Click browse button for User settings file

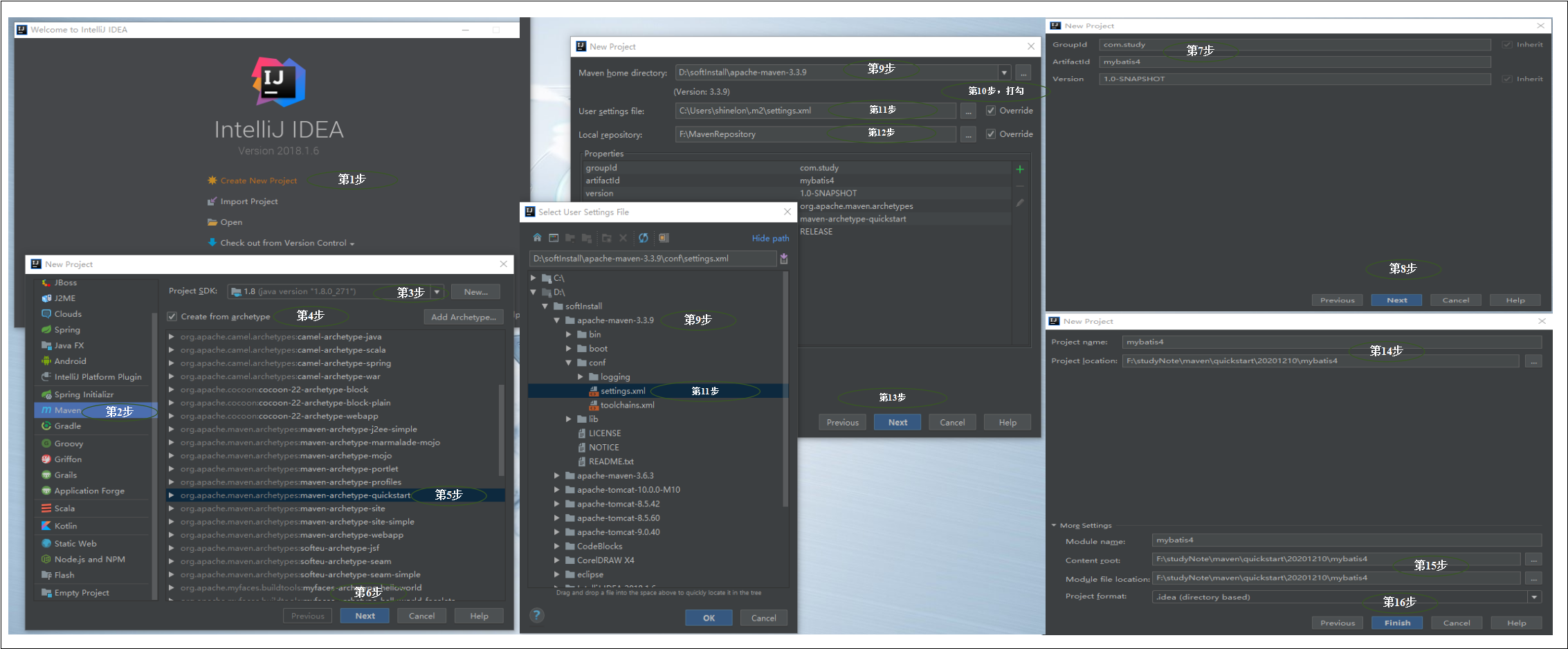969,111
